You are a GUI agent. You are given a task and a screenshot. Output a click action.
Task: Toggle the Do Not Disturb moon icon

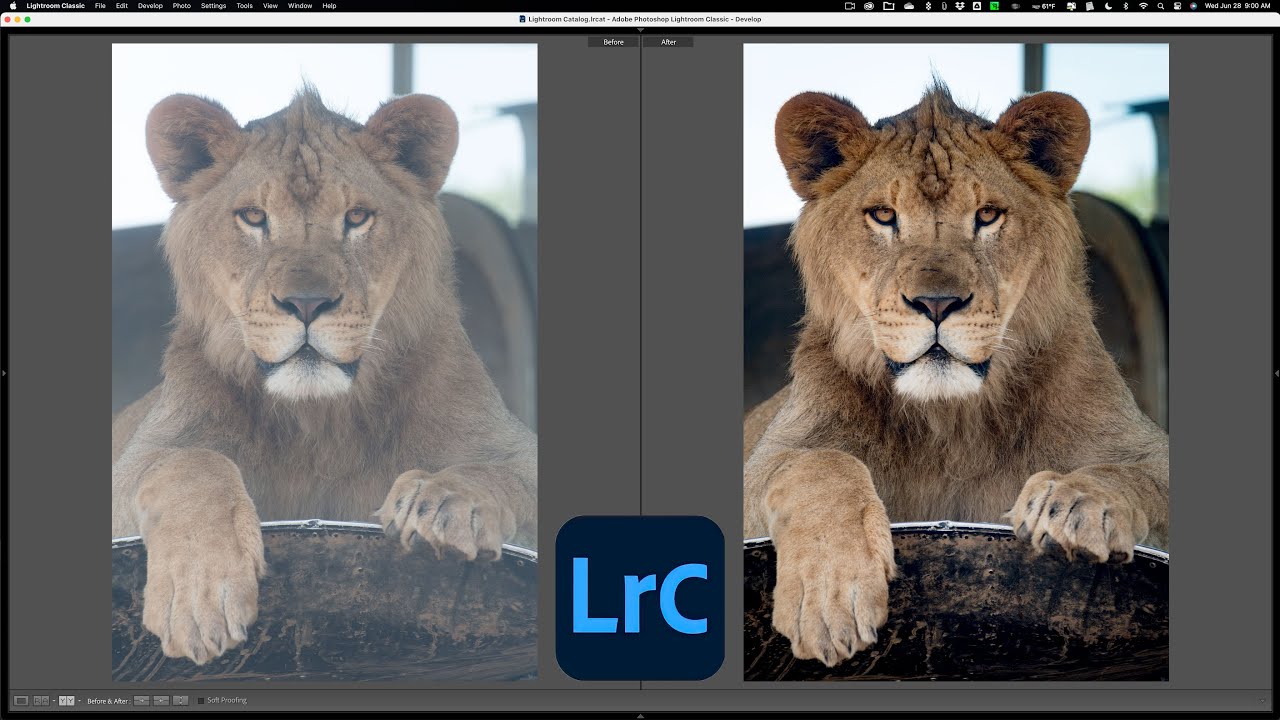(x=1107, y=6)
